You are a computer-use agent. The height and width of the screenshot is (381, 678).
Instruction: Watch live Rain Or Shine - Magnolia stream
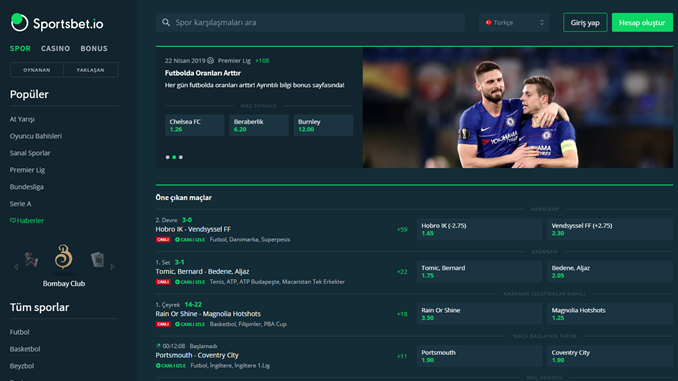[x=190, y=324]
